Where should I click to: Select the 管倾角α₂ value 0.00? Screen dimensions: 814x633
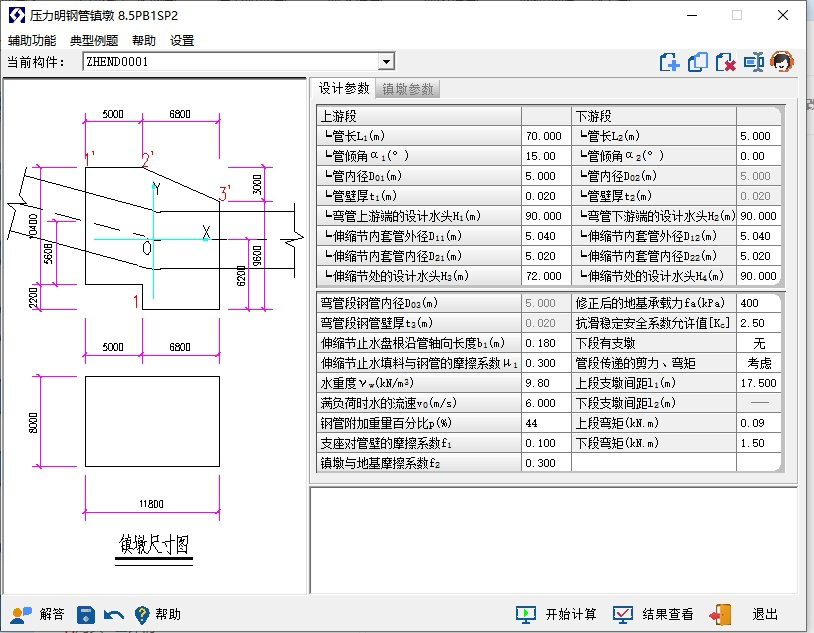tap(758, 156)
